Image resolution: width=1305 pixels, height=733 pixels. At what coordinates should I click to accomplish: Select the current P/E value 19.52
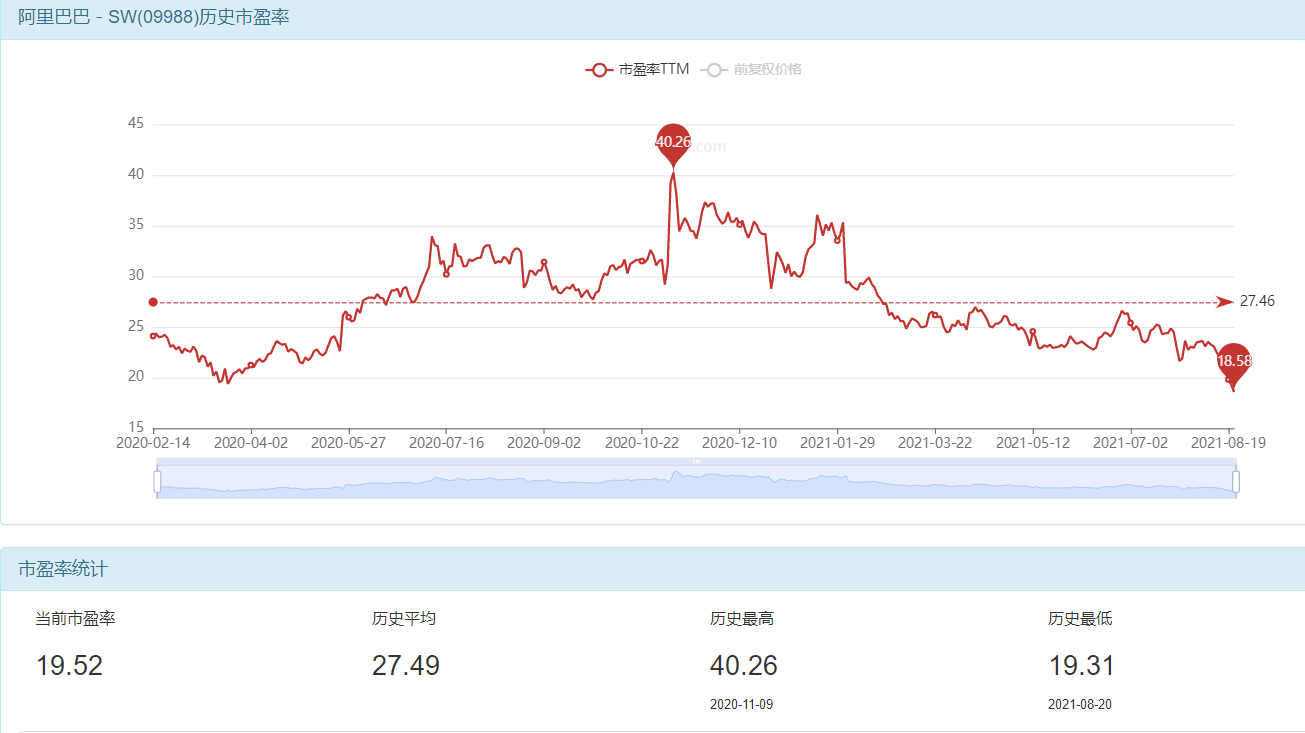click(70, 665)
